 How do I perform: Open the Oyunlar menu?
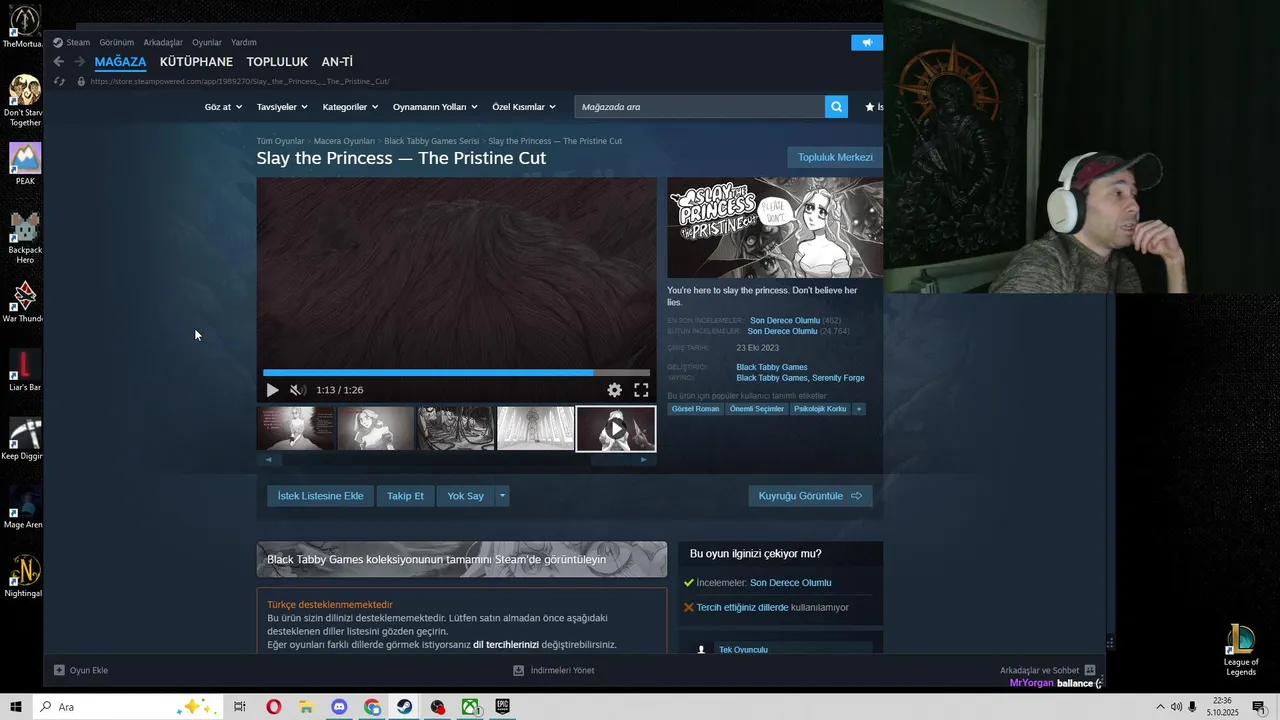click(x=207, y=42)
